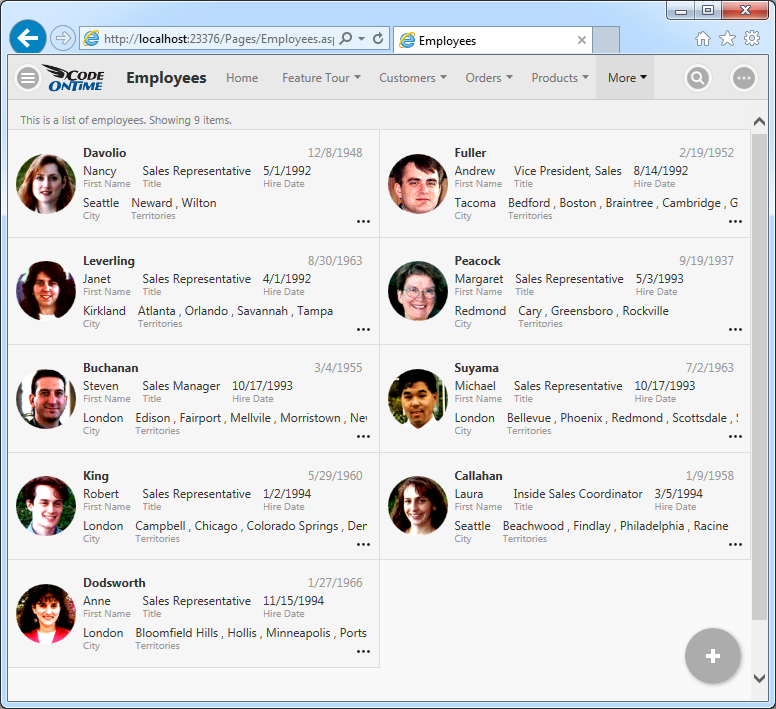Open the hamburger menu icon

point(28,78)
